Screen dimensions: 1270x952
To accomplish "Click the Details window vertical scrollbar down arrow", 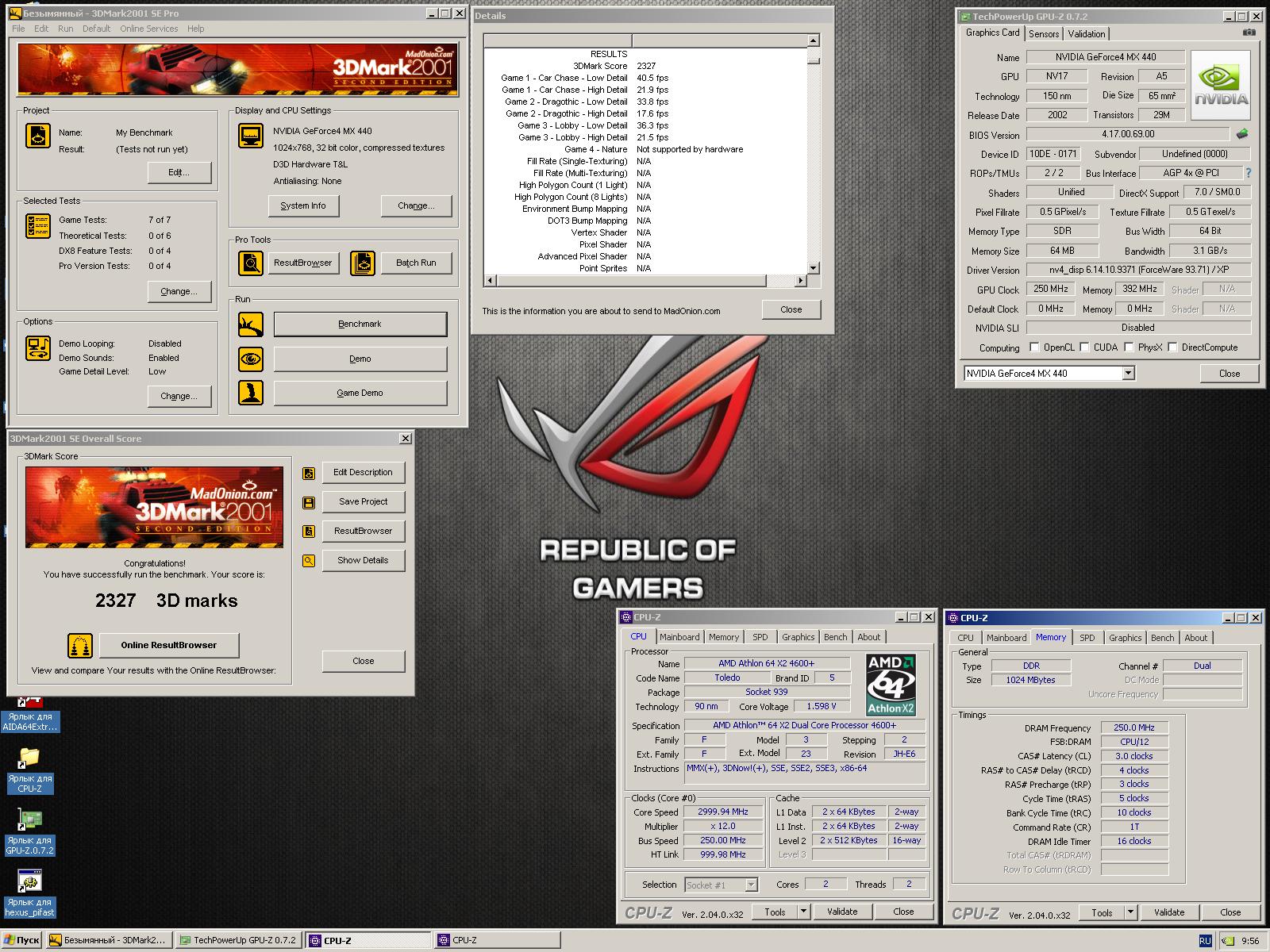I will coord(813,268).
